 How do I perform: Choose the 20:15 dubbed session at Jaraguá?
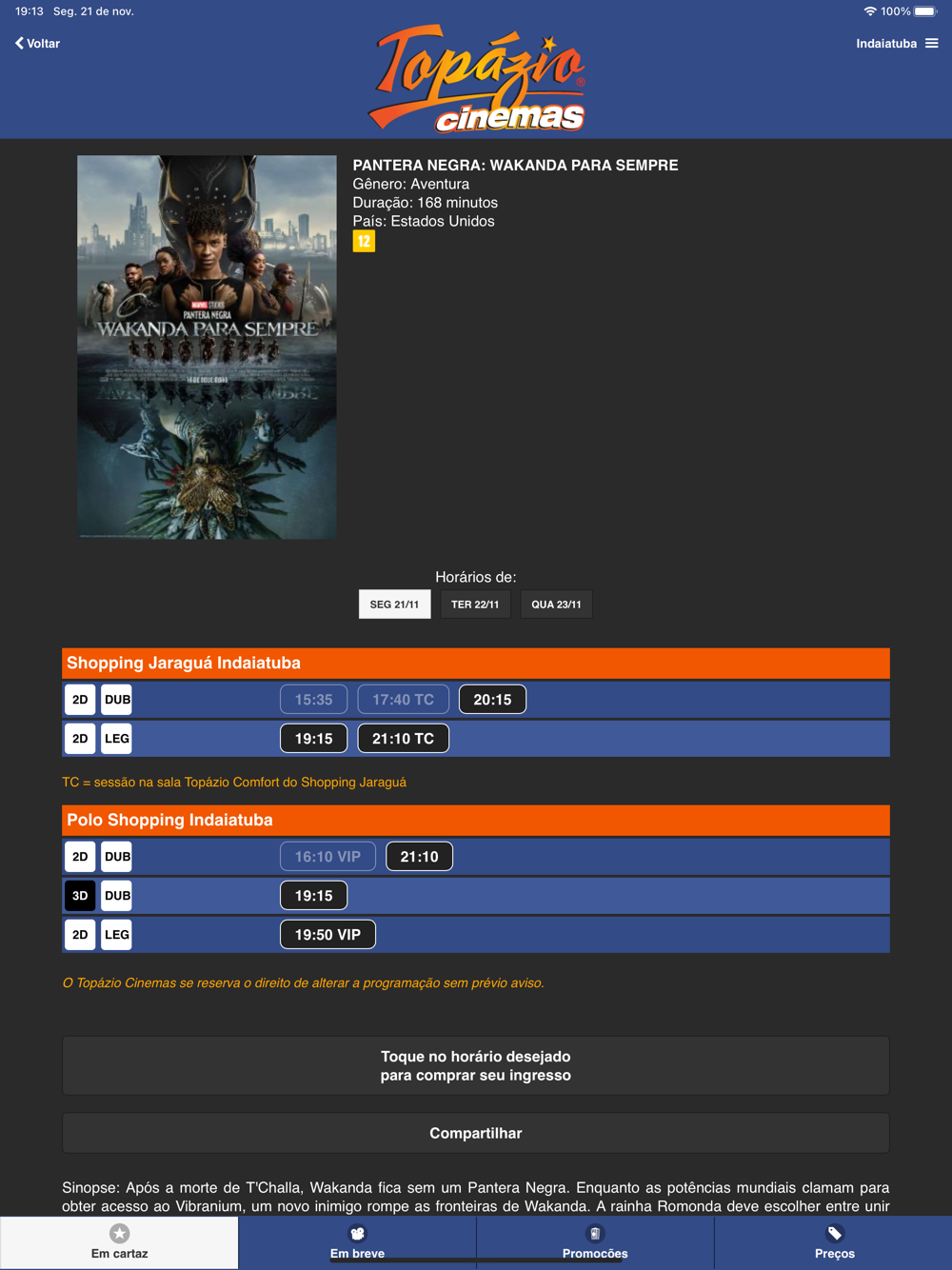pyautogui.click(x=492, y=700)
